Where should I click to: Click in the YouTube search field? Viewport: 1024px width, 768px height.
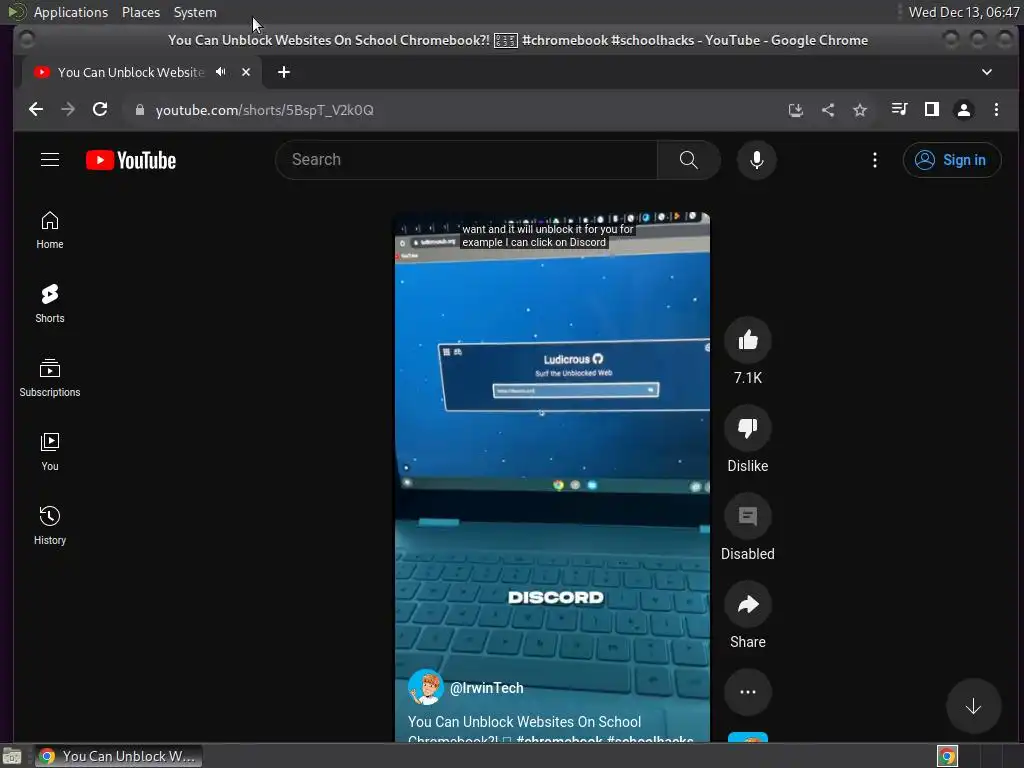tap(467, 160)
